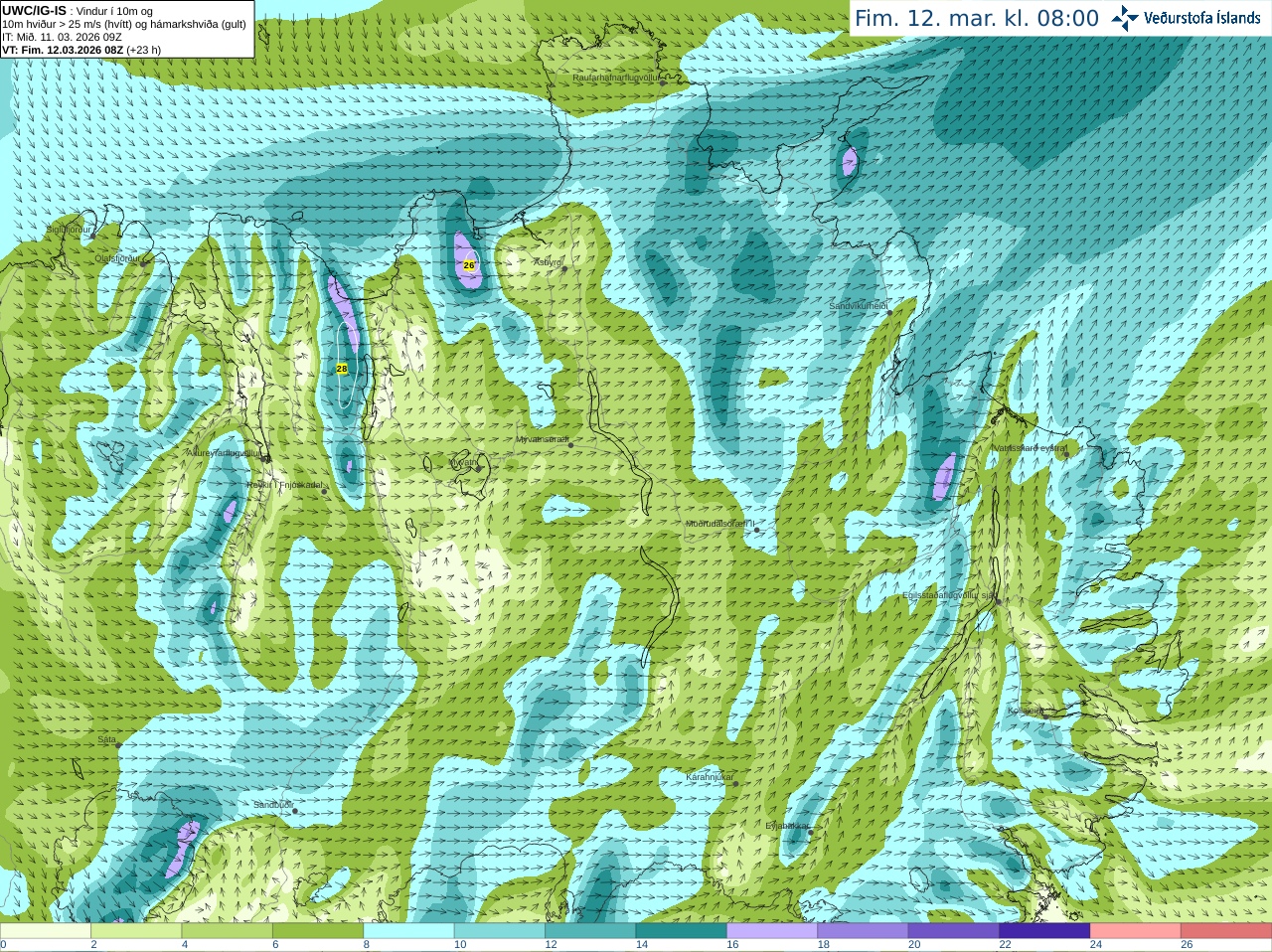This screenshot has width=1272, height=952.
Task: Pick the 12–14 m/s teal legend swatch
Action: point(590,931)
